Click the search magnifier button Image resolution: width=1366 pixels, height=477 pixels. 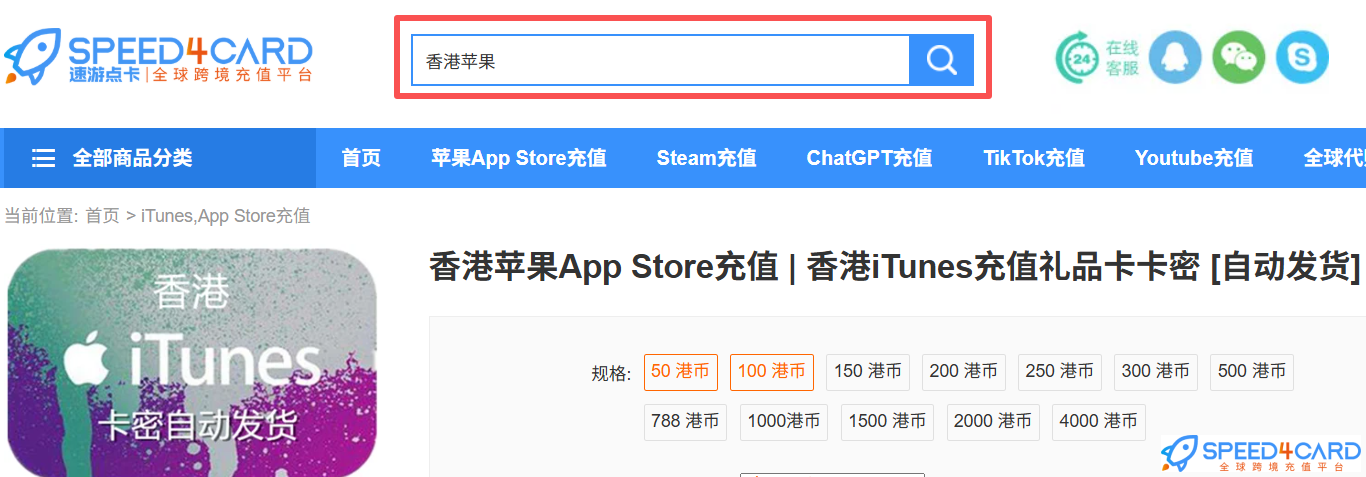point(941,60)
